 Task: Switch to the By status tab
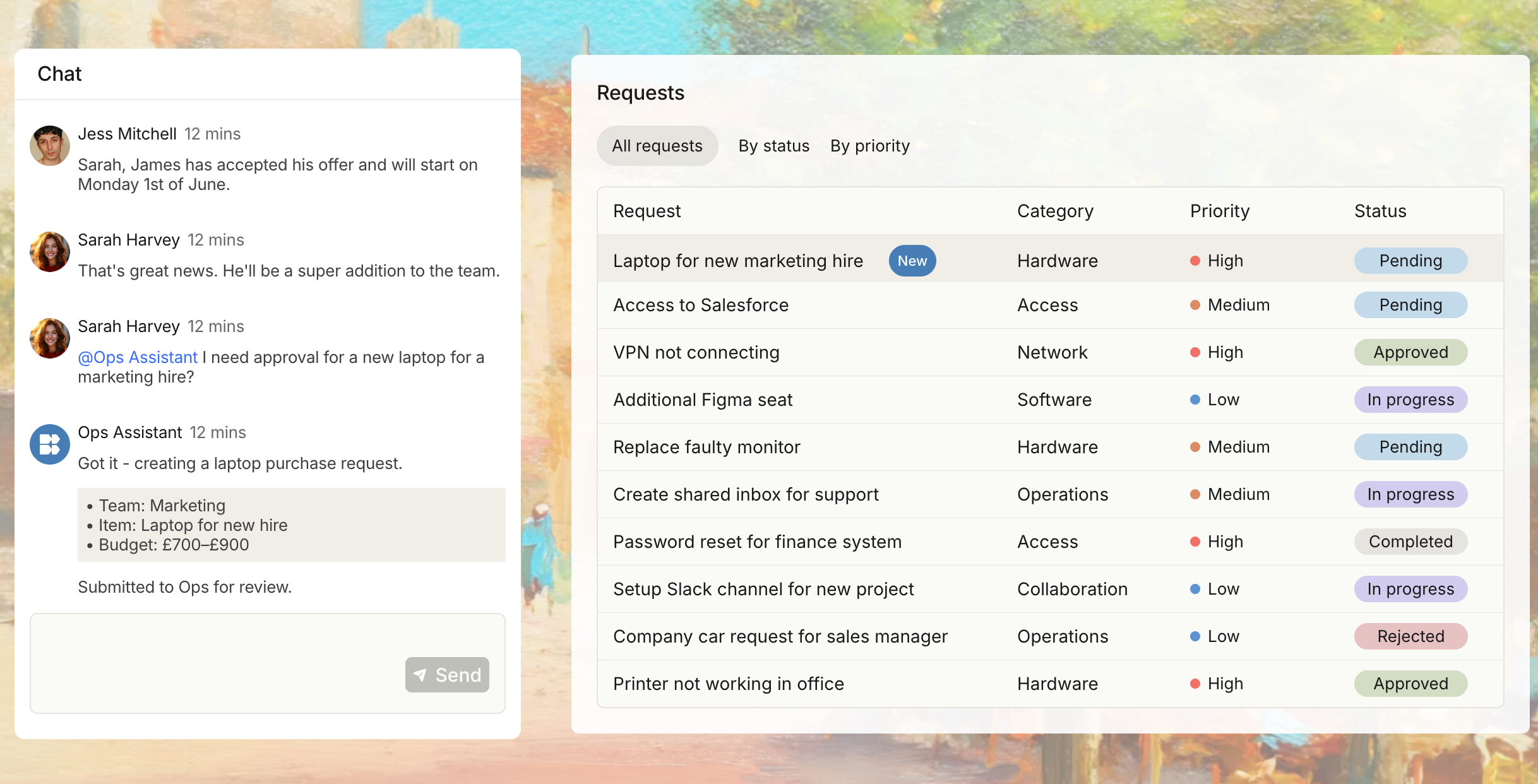point(773,146)
